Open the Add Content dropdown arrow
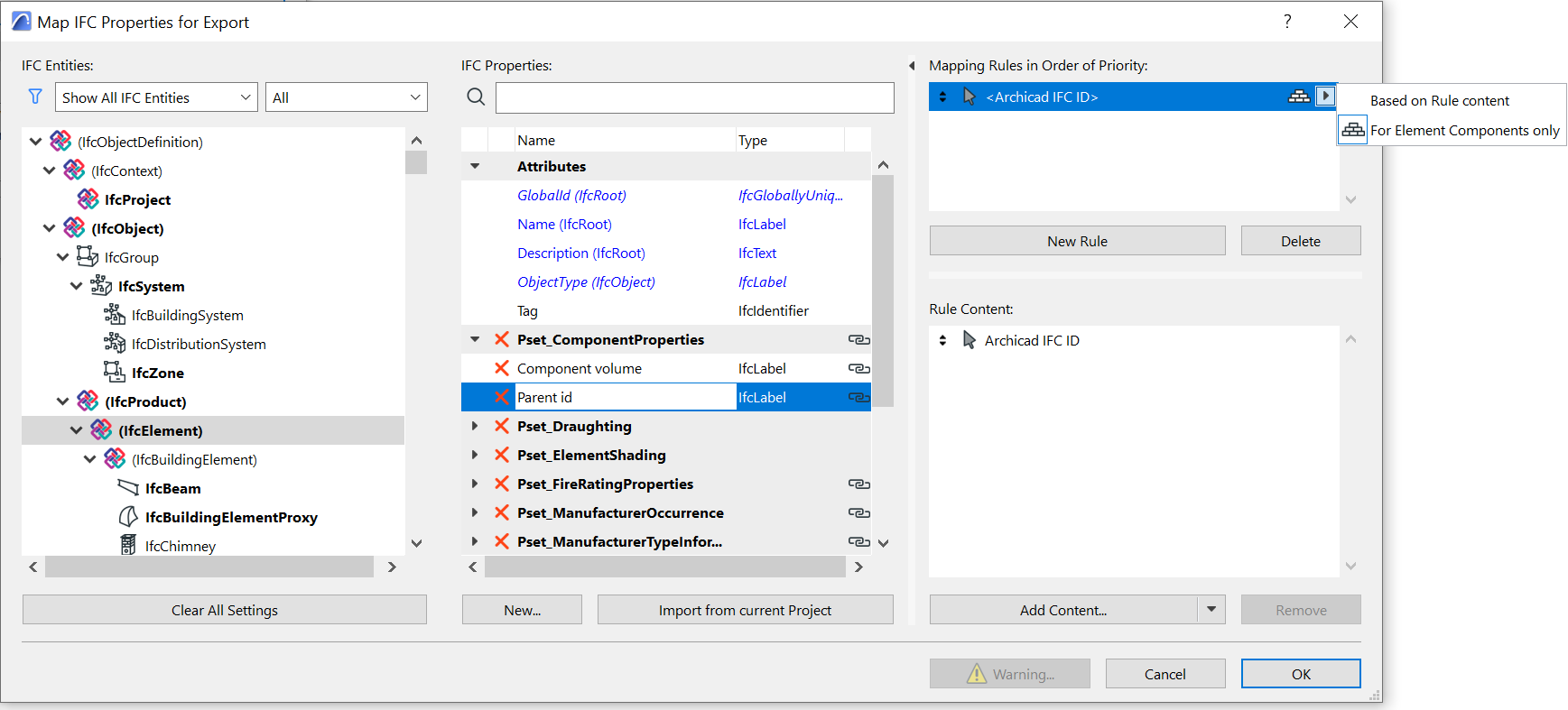The image size is (1568, 710). [x=1211, y=609]
